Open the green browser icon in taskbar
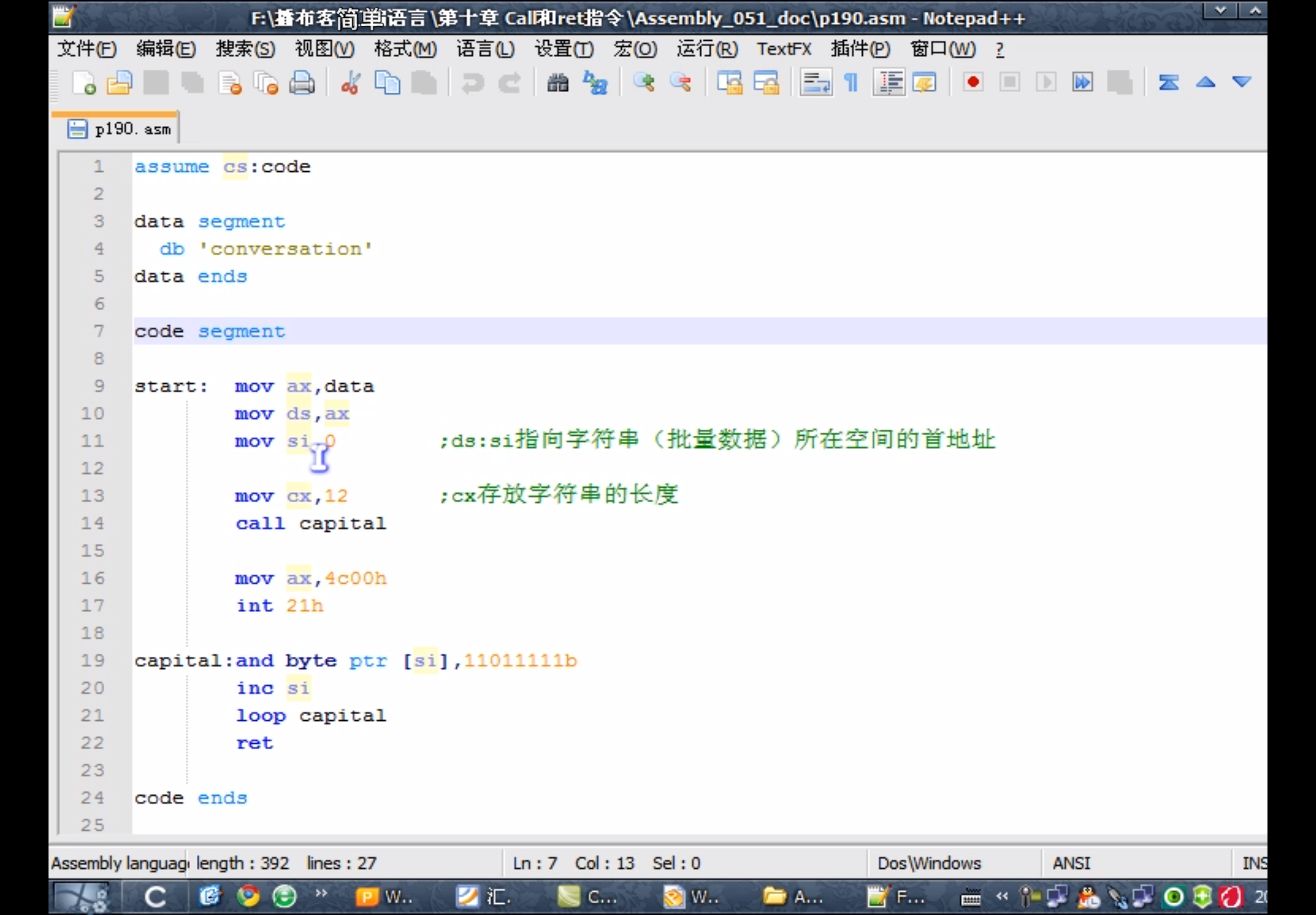 click(x=284, y=896)
